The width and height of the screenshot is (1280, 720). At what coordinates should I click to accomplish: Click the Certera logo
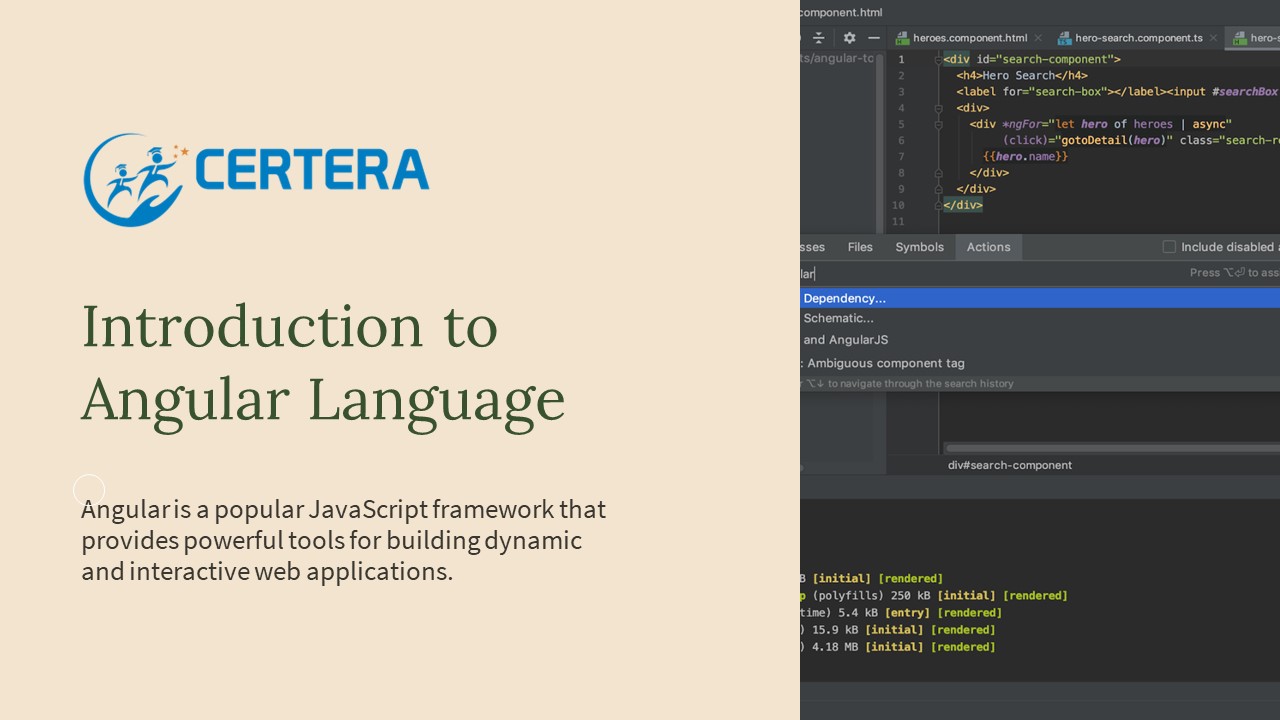(x=256, y=180)
